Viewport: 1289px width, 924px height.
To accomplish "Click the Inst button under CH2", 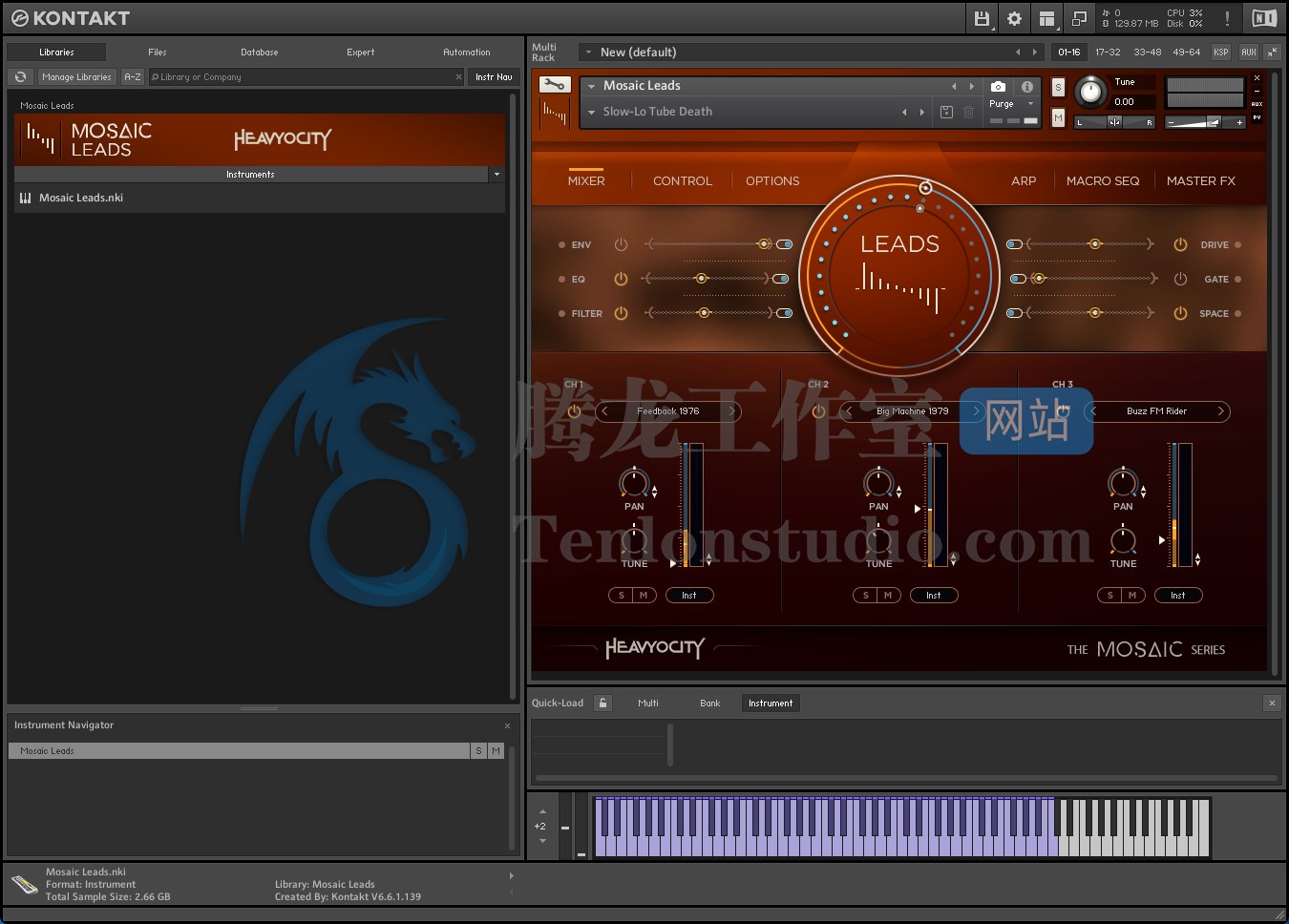I will click(x=934, y=595).
